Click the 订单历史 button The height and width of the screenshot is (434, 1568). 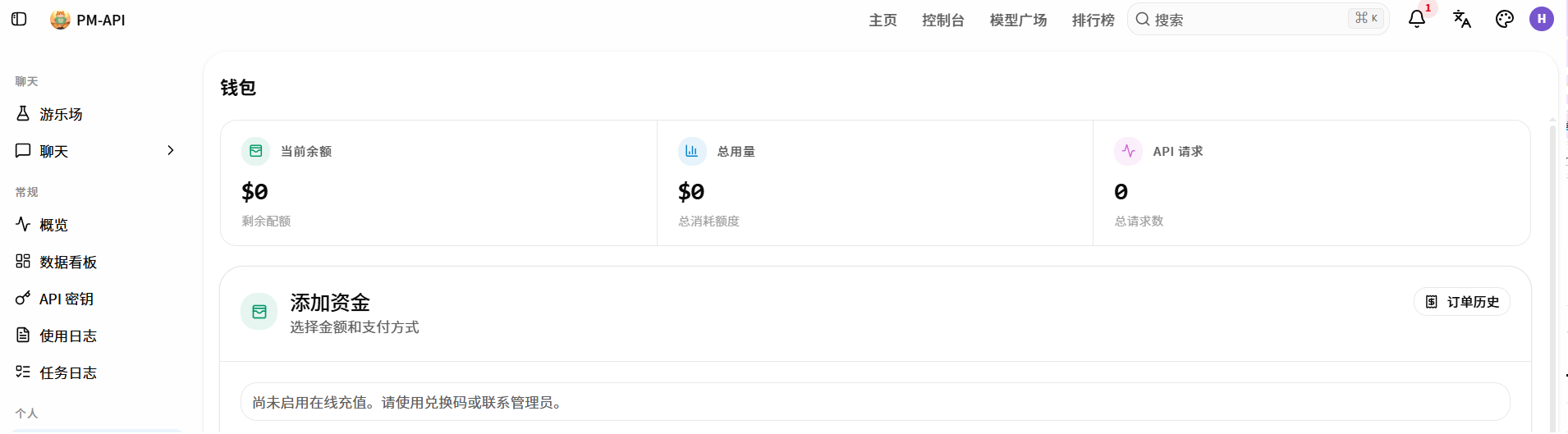[1461, 302]
